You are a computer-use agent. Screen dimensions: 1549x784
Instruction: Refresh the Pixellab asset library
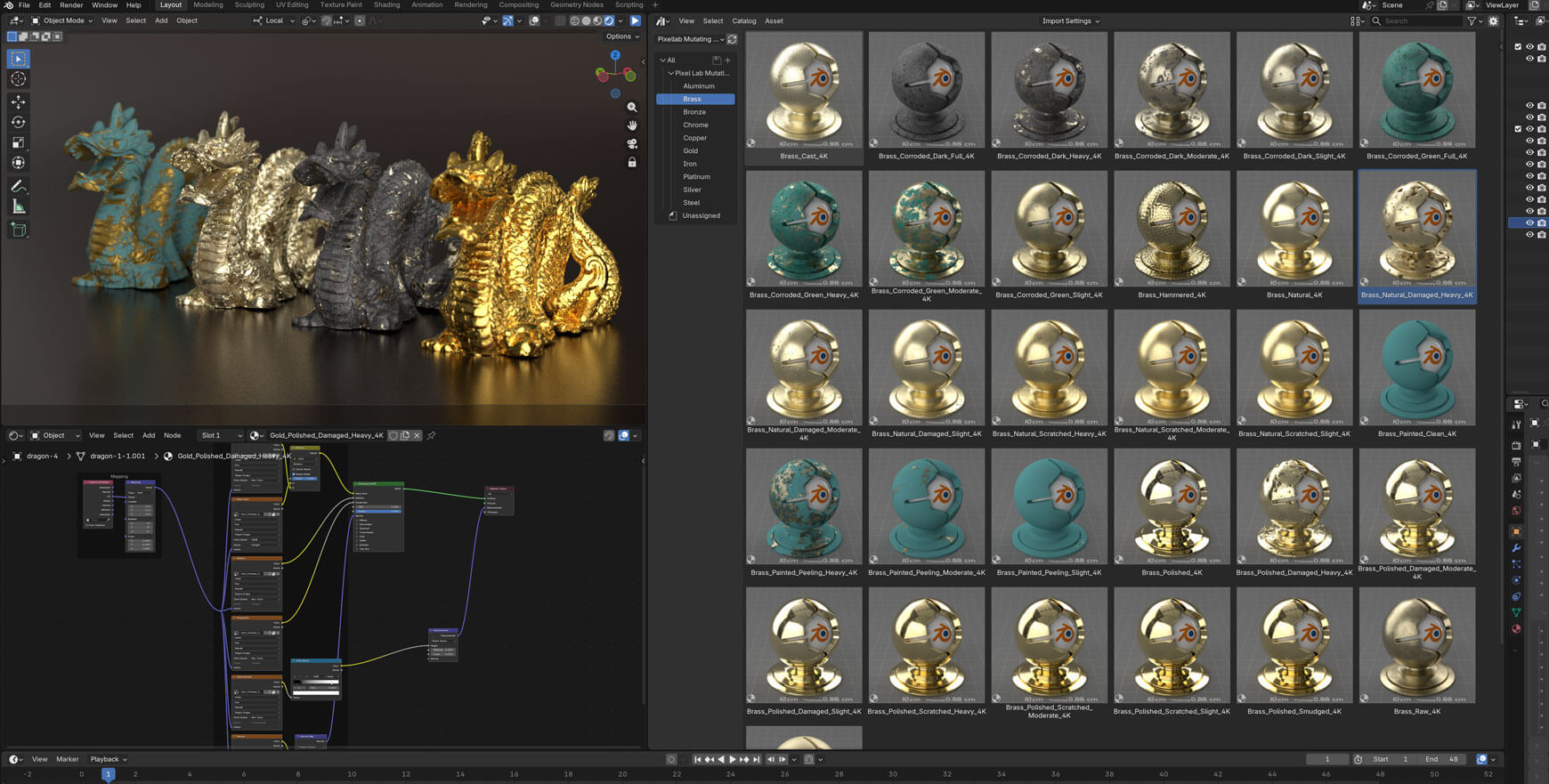pyautogui.click(x=732, y=39)
